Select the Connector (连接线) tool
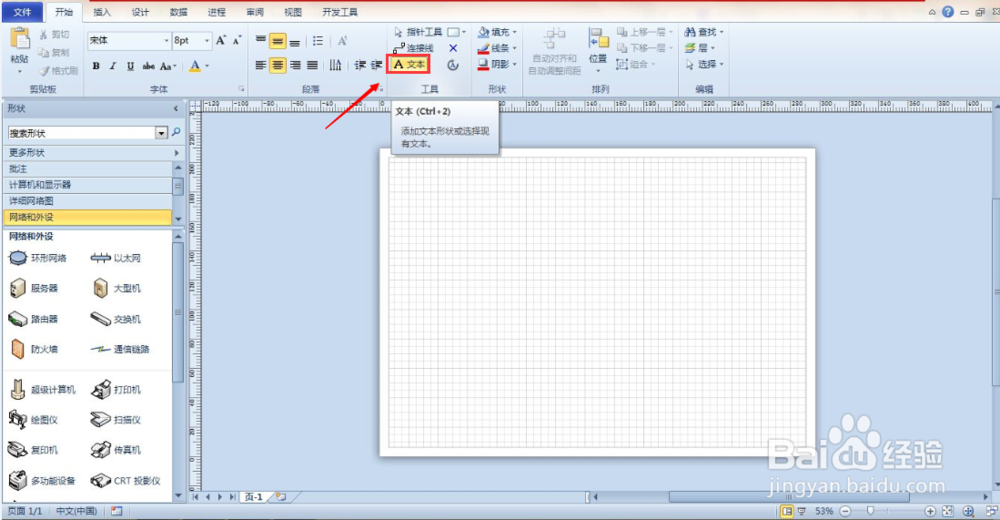 pyautogui.click(x=413, y=48)
